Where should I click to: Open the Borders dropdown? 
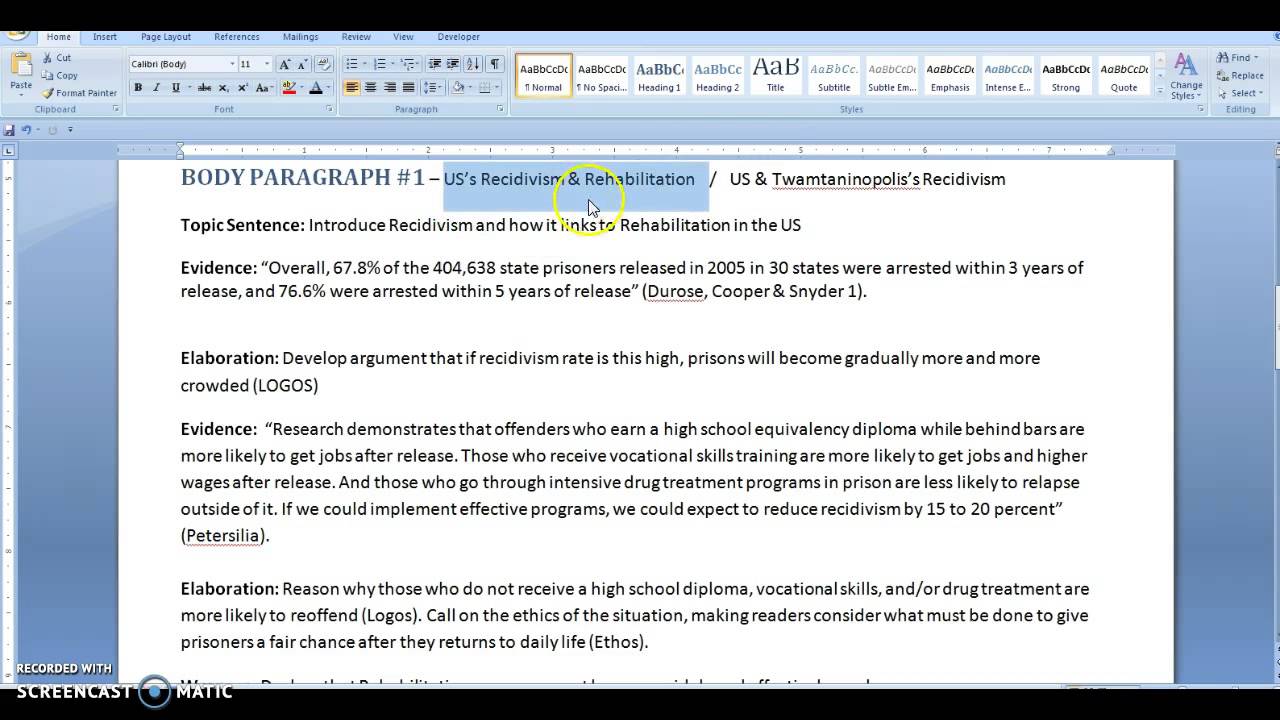pos(497,88)
